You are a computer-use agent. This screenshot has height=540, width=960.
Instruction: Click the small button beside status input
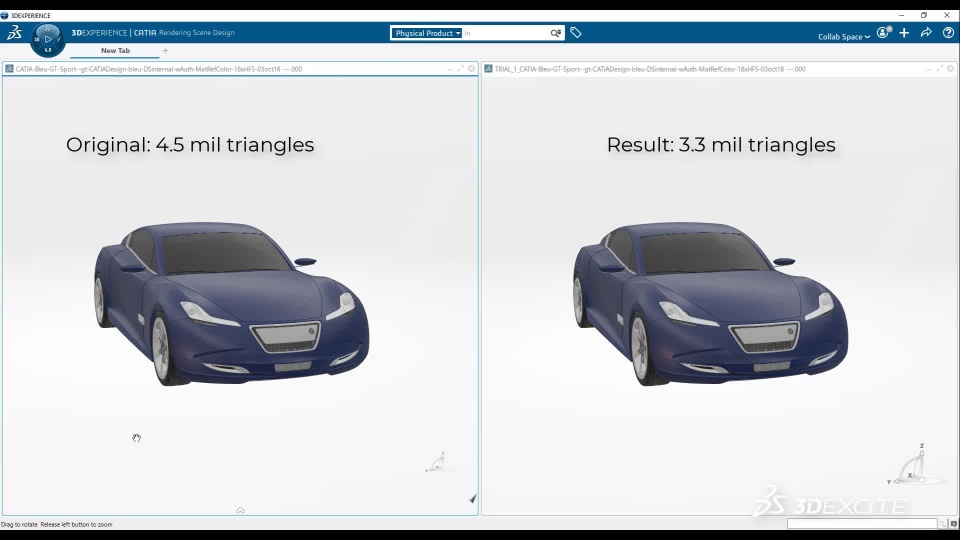pyautogui.click(x=943, y=524)
